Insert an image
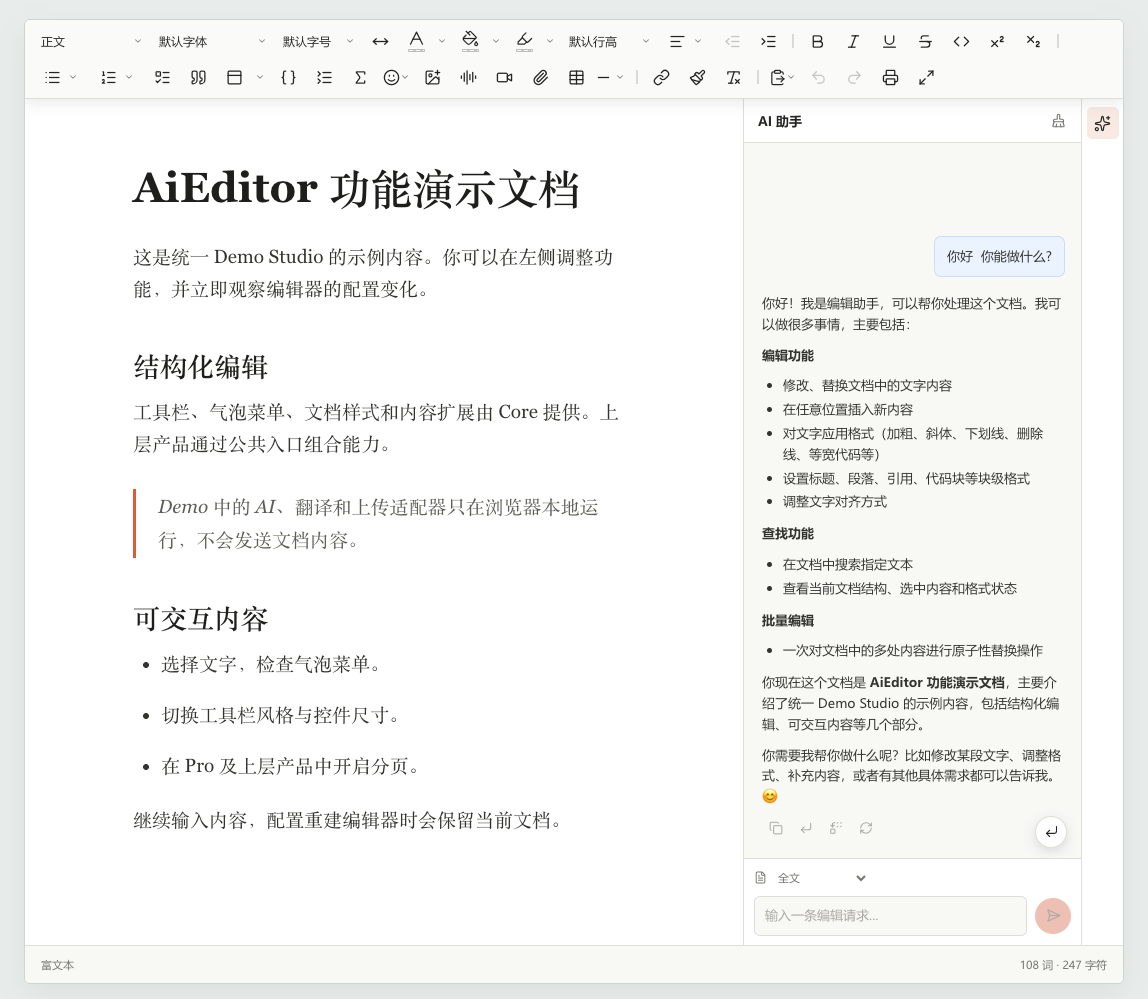 click(x=433, y=78)
